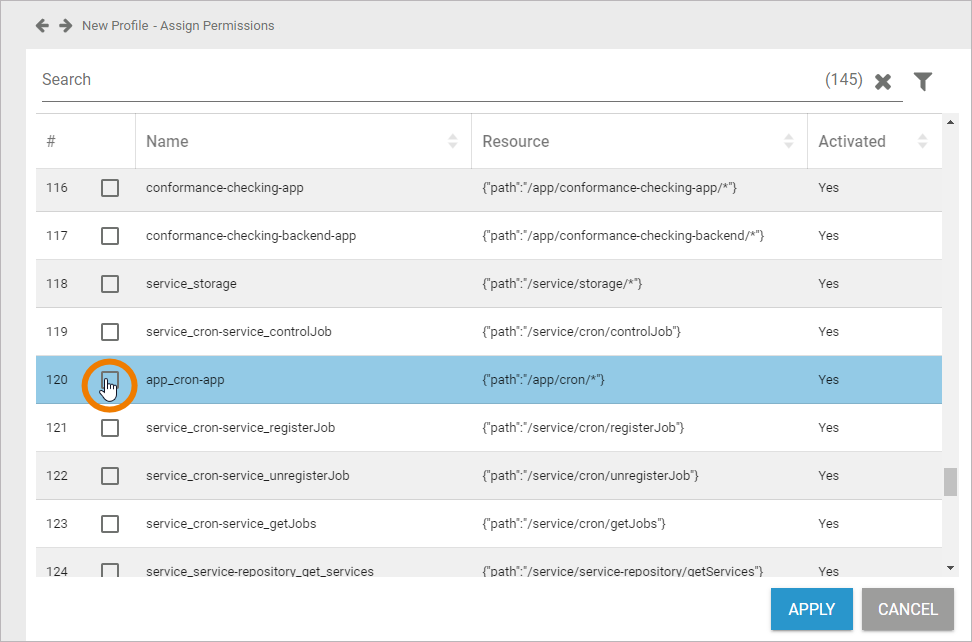The width and height of the screenshot is (972, 642).
Task: Click the back arrow icon
Action: click(x=42, y=25)
